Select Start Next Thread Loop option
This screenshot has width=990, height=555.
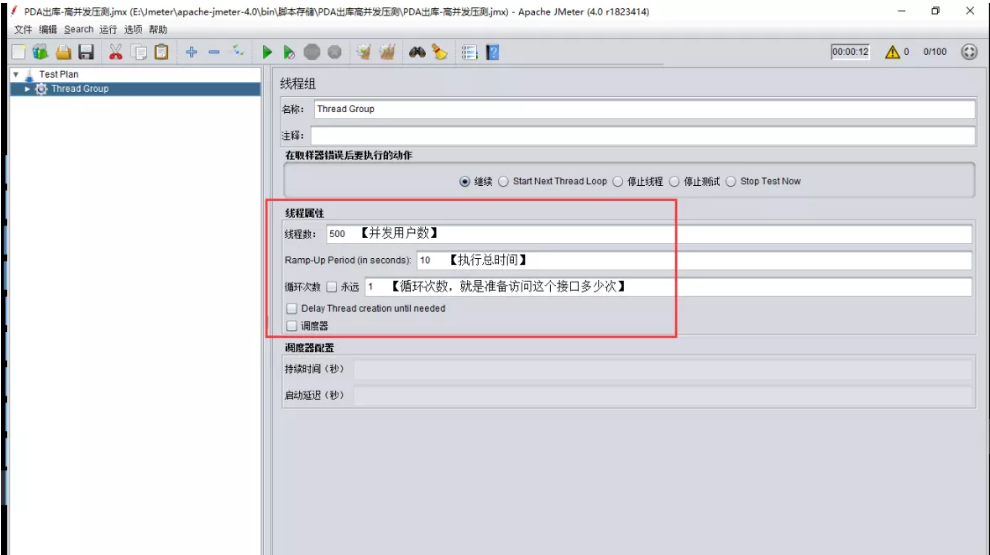point(503,182)
